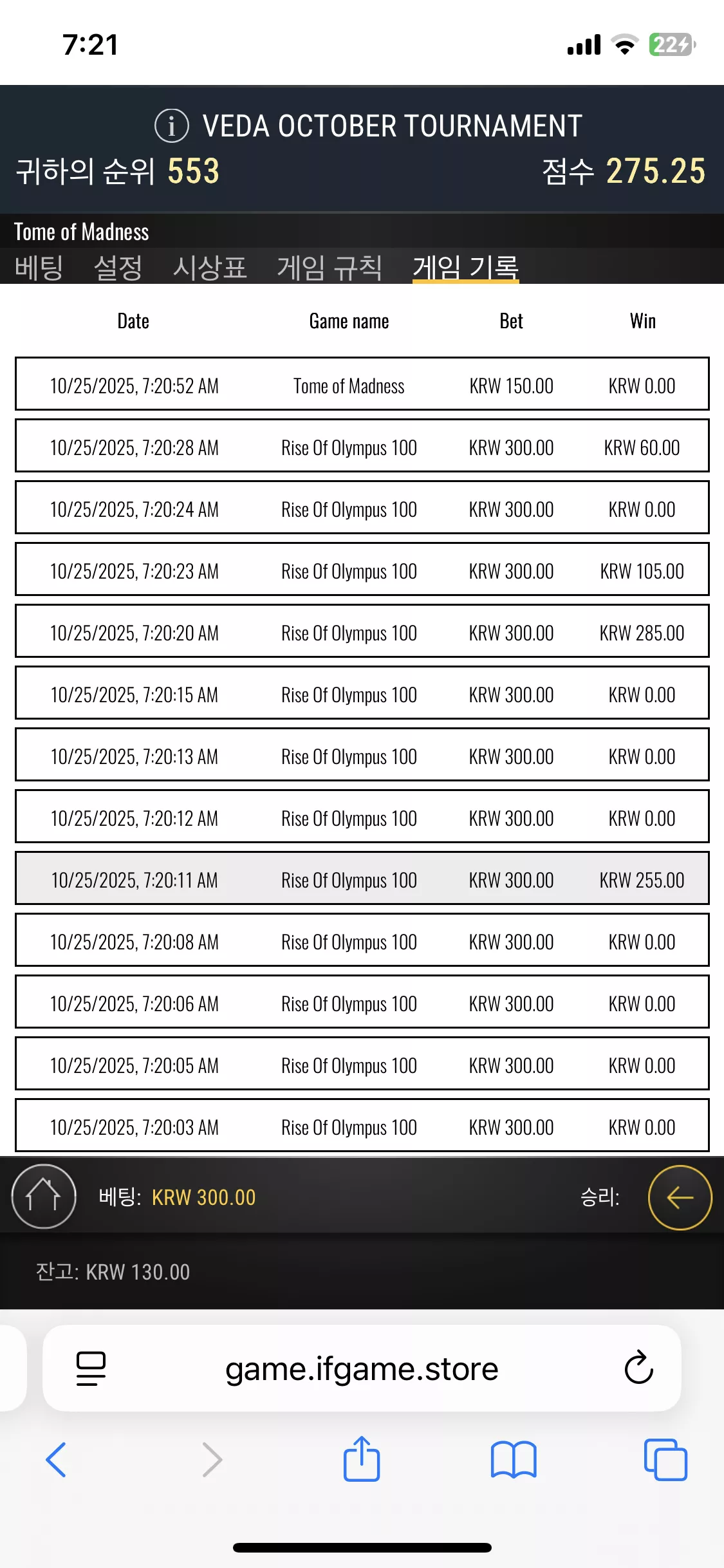The height and width of the screenshot is (1568, 724).
Task: Open the 게임 규칙 tab
Action: tap(330, 266)
